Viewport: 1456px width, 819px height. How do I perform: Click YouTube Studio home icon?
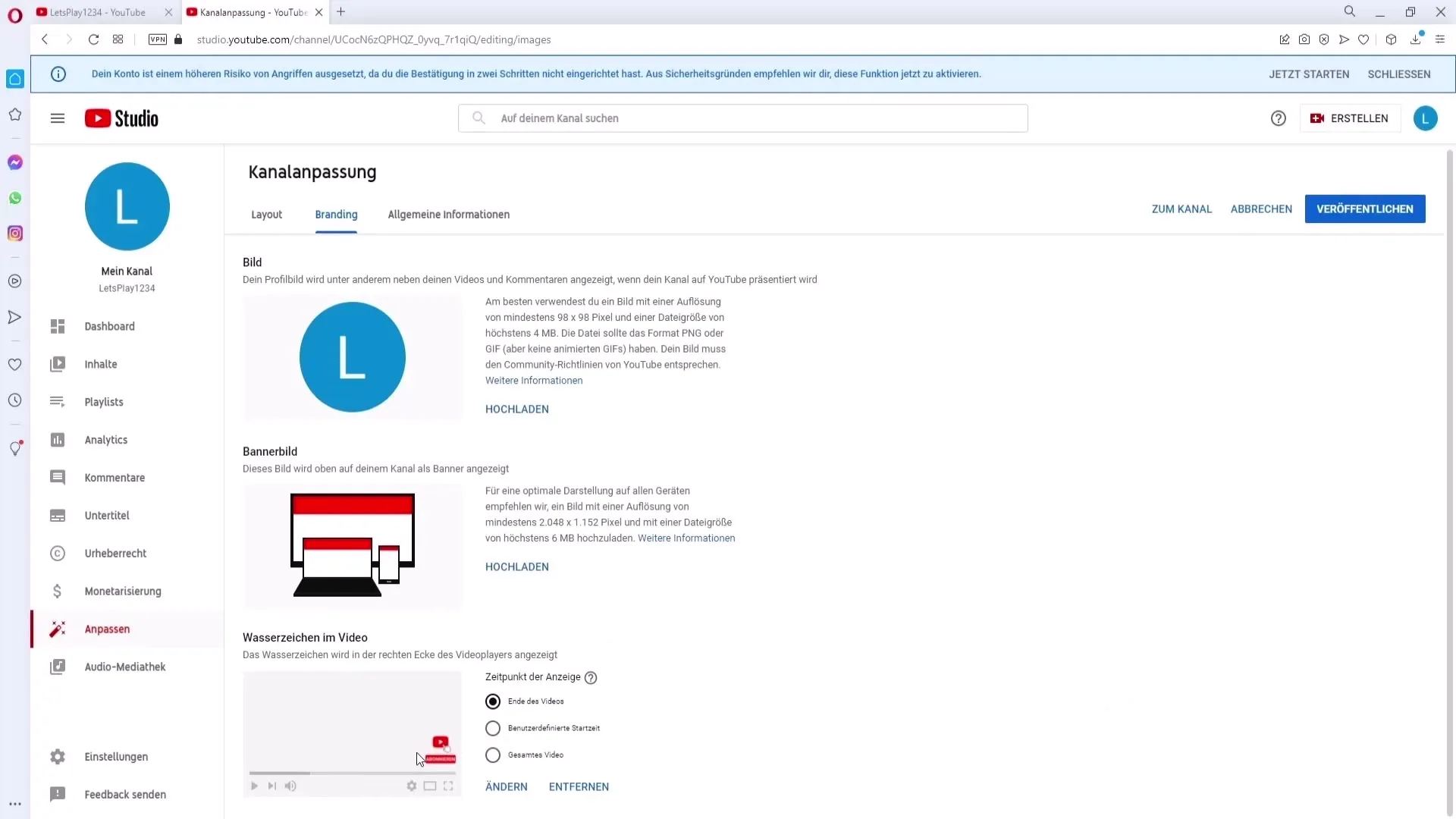pos(121,118)
